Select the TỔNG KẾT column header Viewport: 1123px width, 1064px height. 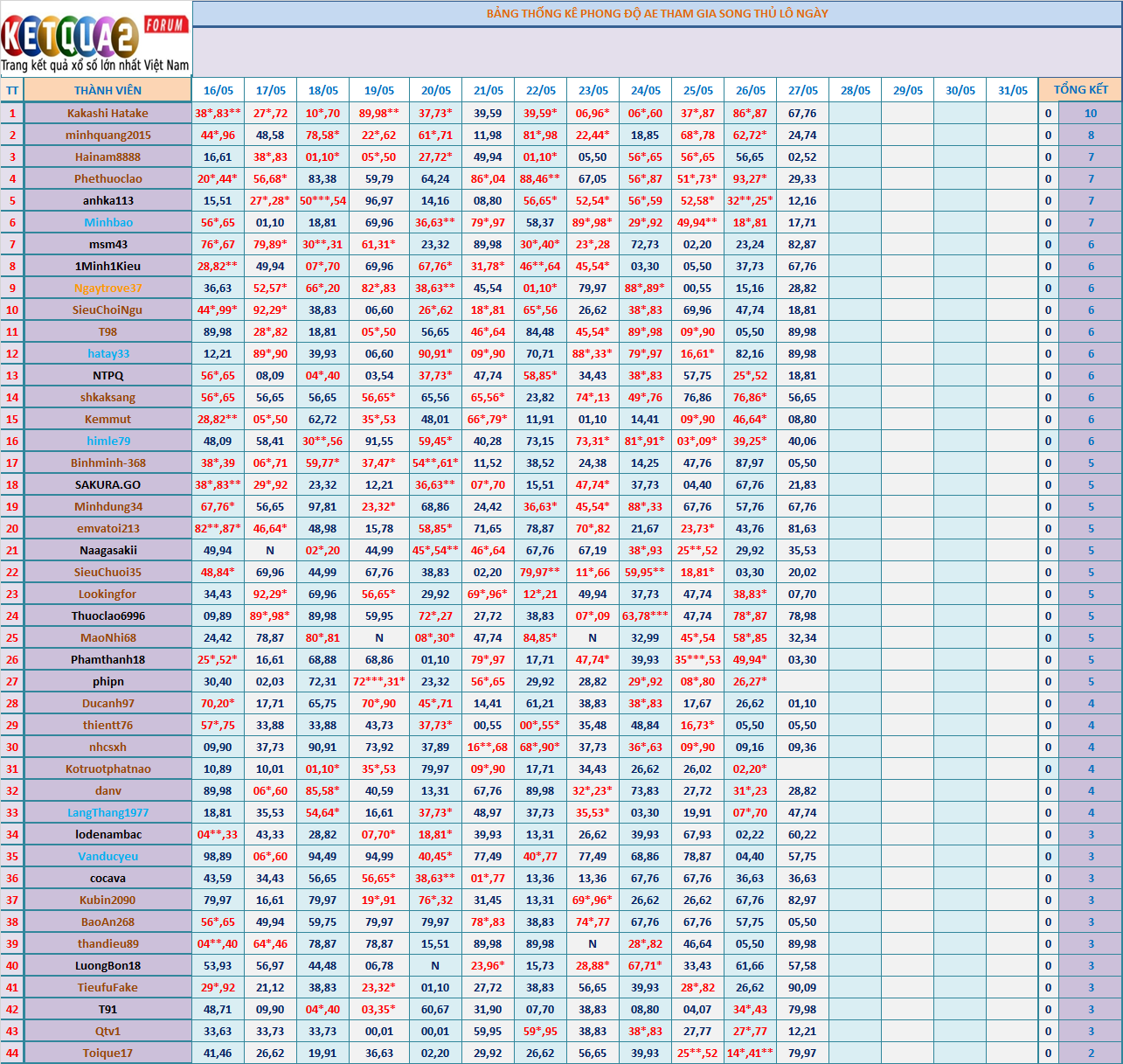click(x=1080, y=90)
